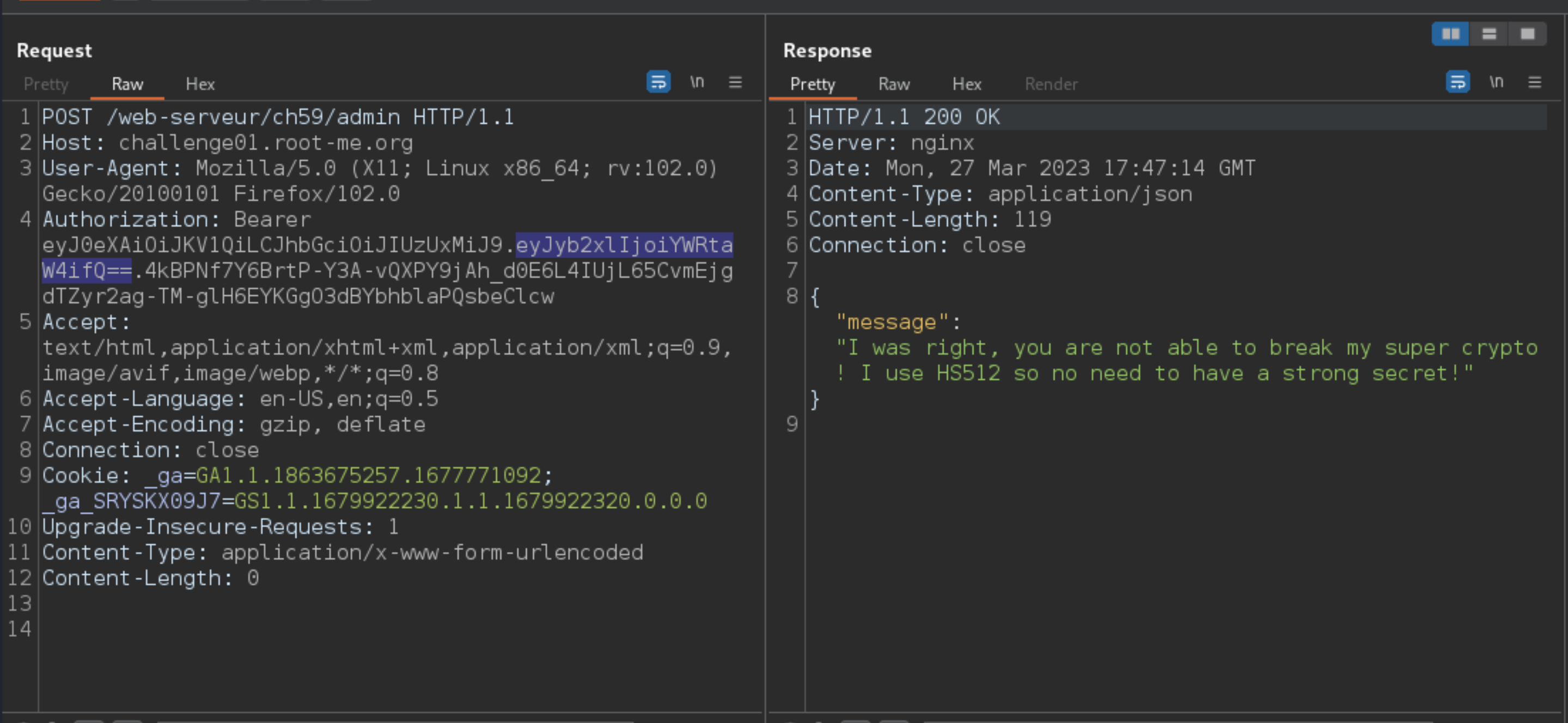The width and height of the screenshot is (1568, 723).
Task: Switch Request view to Hex tab
Action: click(200, 84)
